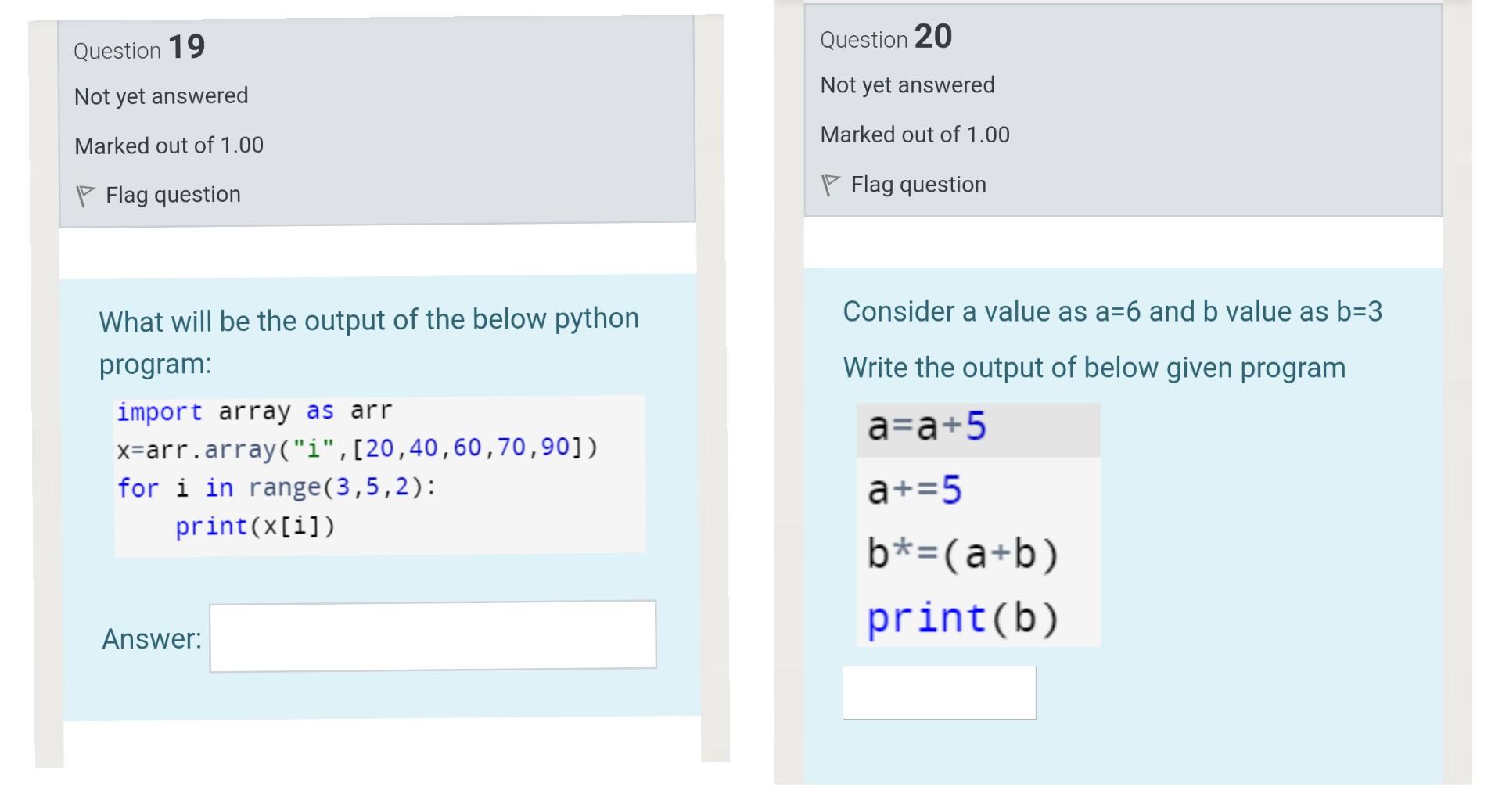Click the "a=a+5" code line
1502x812 pixels.
tap(927, 427)
